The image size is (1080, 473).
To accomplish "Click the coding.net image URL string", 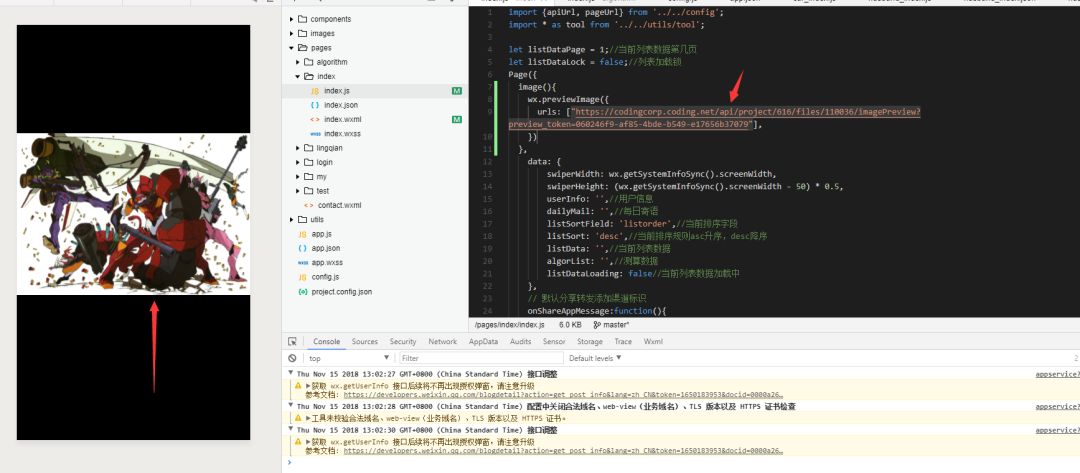I will pos(714,118).
